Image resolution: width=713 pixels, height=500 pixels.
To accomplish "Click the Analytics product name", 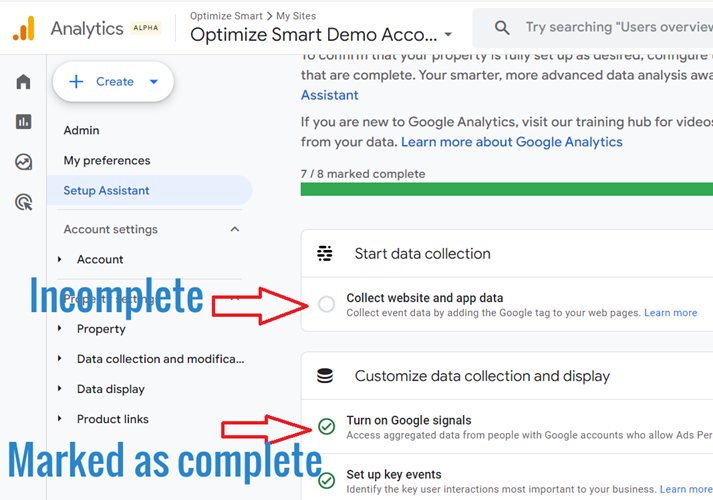I will click(x=87, y=28).
